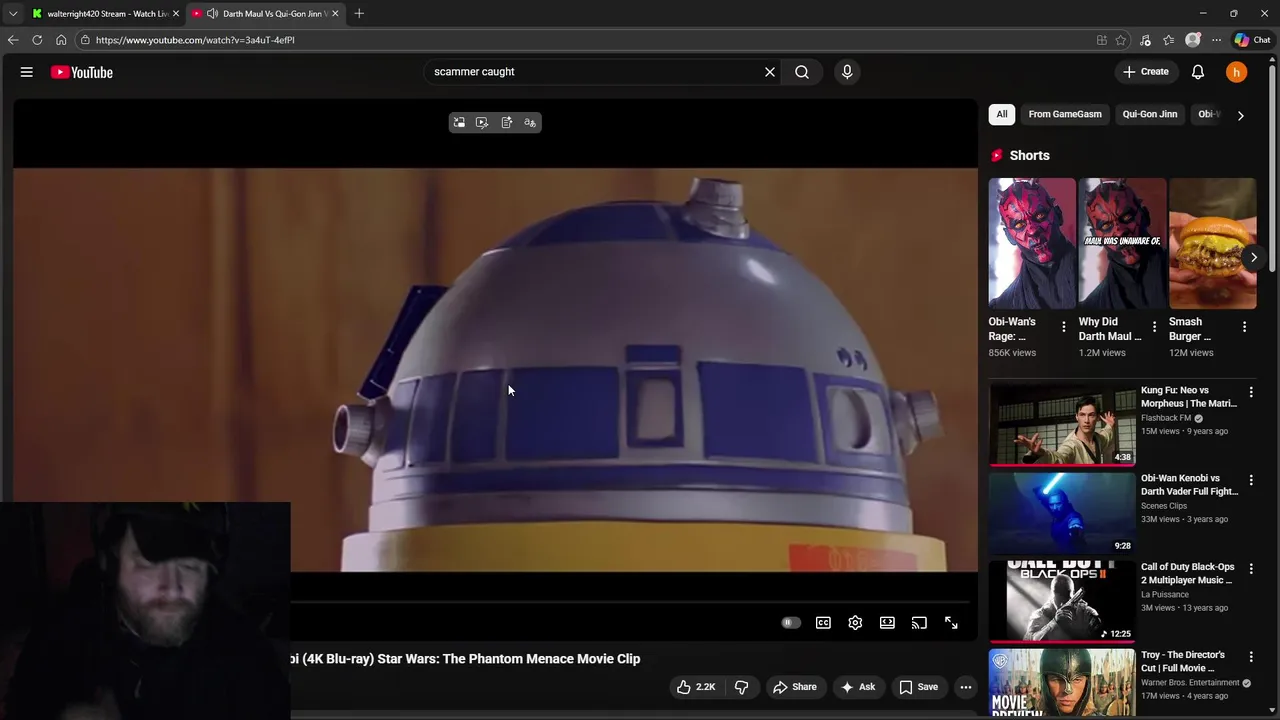Open the options menu for 'Why Did Darth Maul' Short

pos(1154,327)
